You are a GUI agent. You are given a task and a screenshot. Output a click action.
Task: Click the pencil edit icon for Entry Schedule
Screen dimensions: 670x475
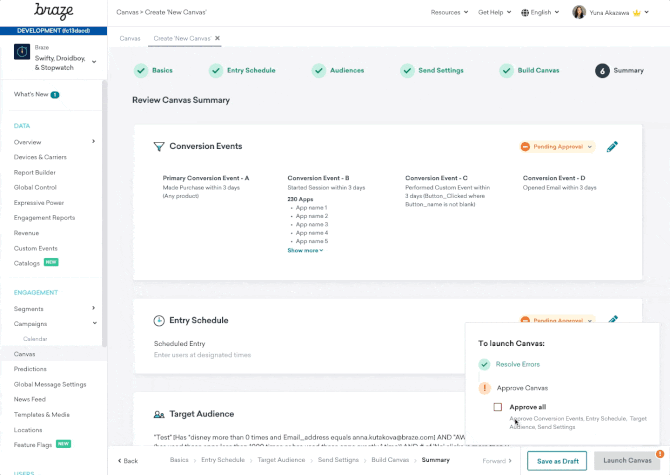click(612, 320)
